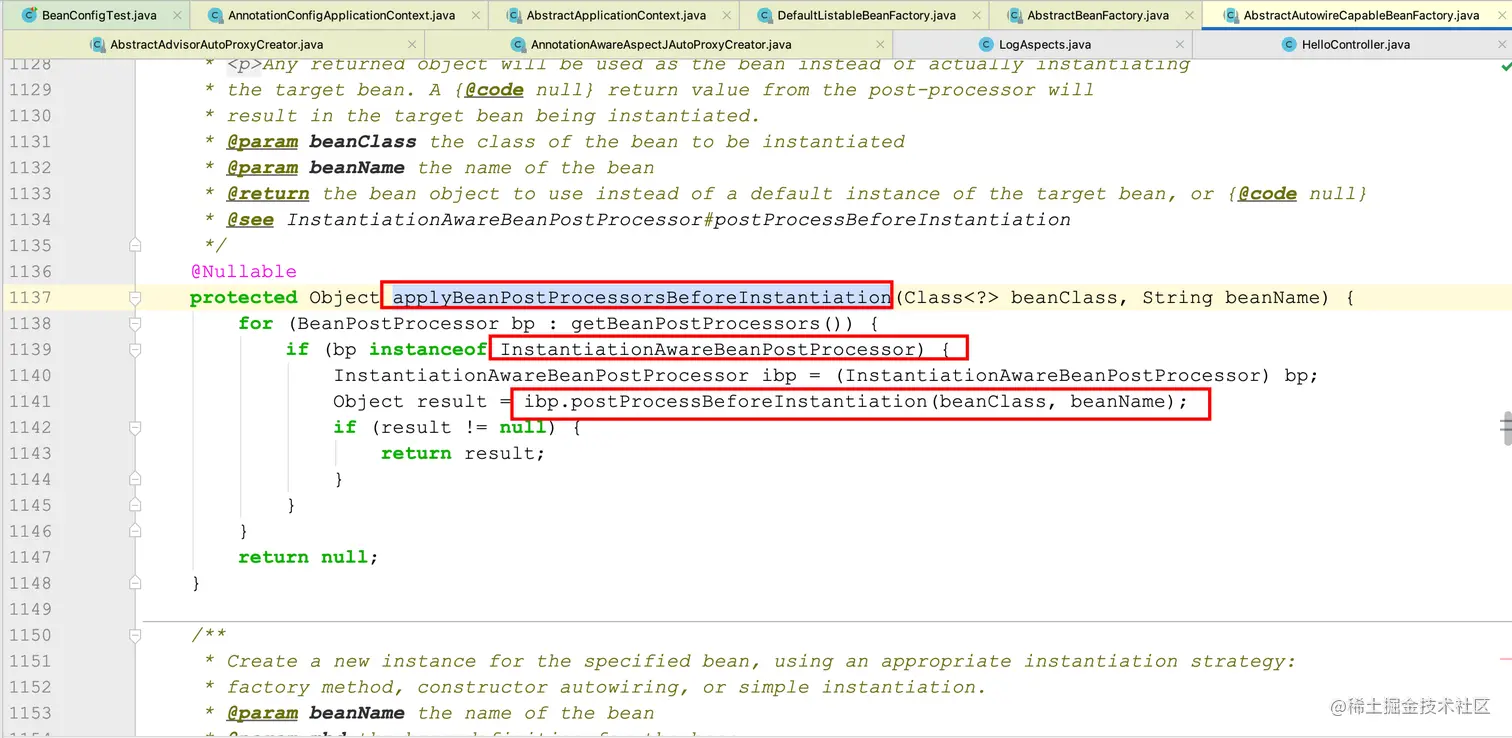Switch to the AnnotationAwareAspectJAutoProxyCreator.java tab
This screenshot has height=738, width=1512.
pos(659,44)
